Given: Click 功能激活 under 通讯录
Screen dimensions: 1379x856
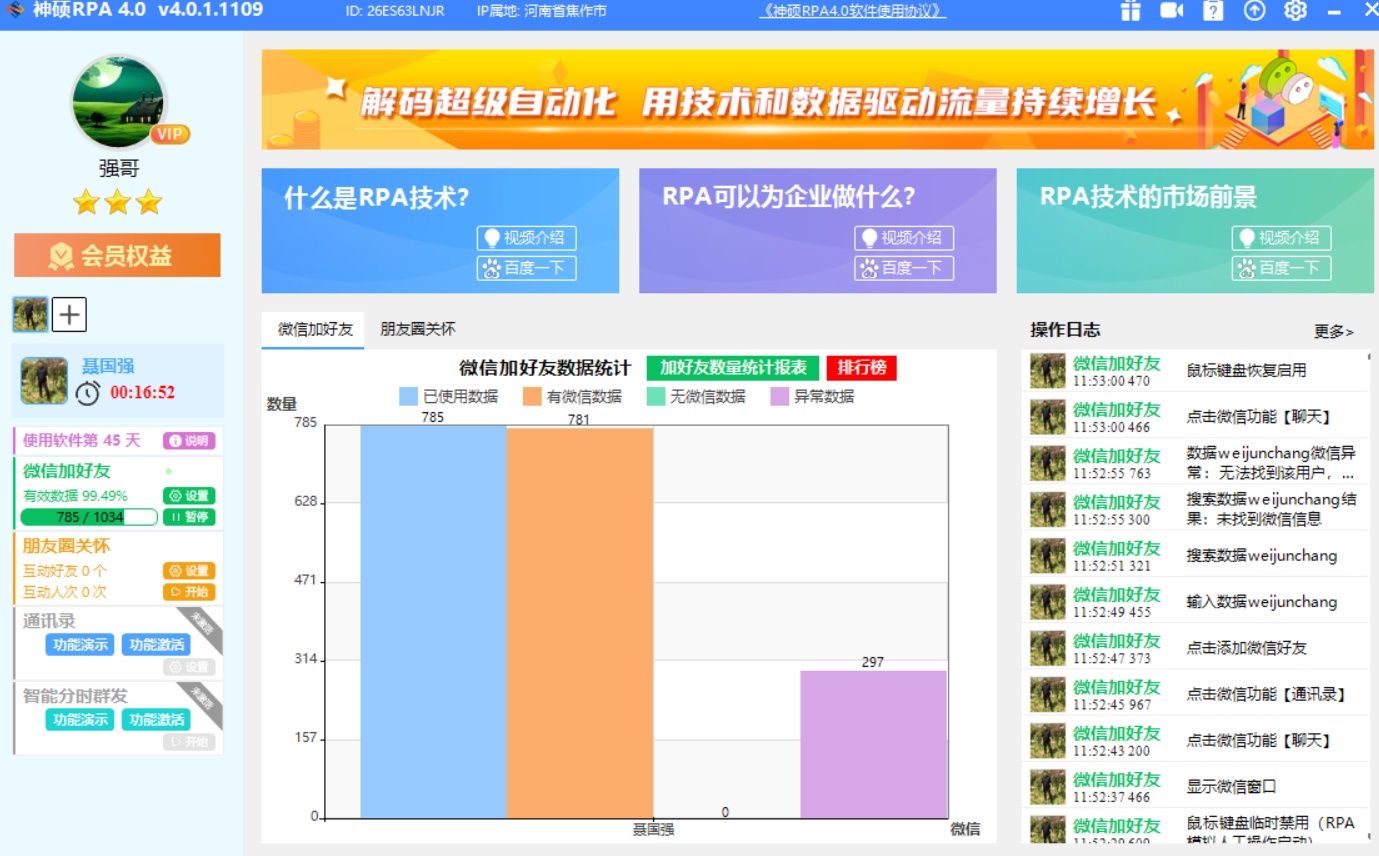Looking at the screenshot, I should [x=156, y=645].
